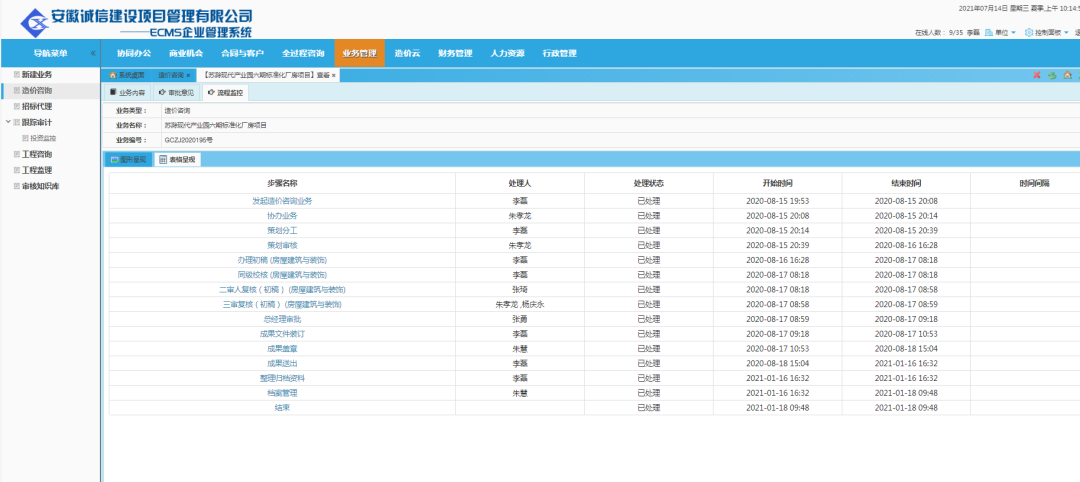Collapse the 跟踪审计 tree node
1080x482 pixels.
pos(8,122)
